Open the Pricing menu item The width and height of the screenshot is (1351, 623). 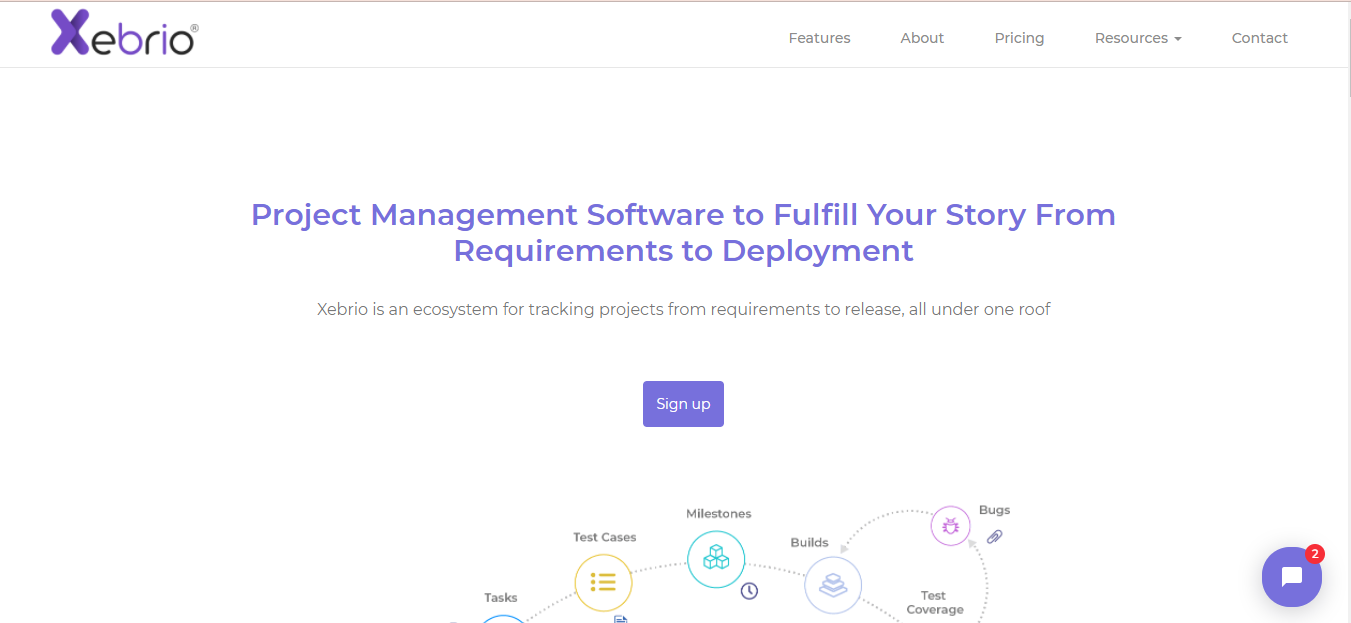[1019, 38]
